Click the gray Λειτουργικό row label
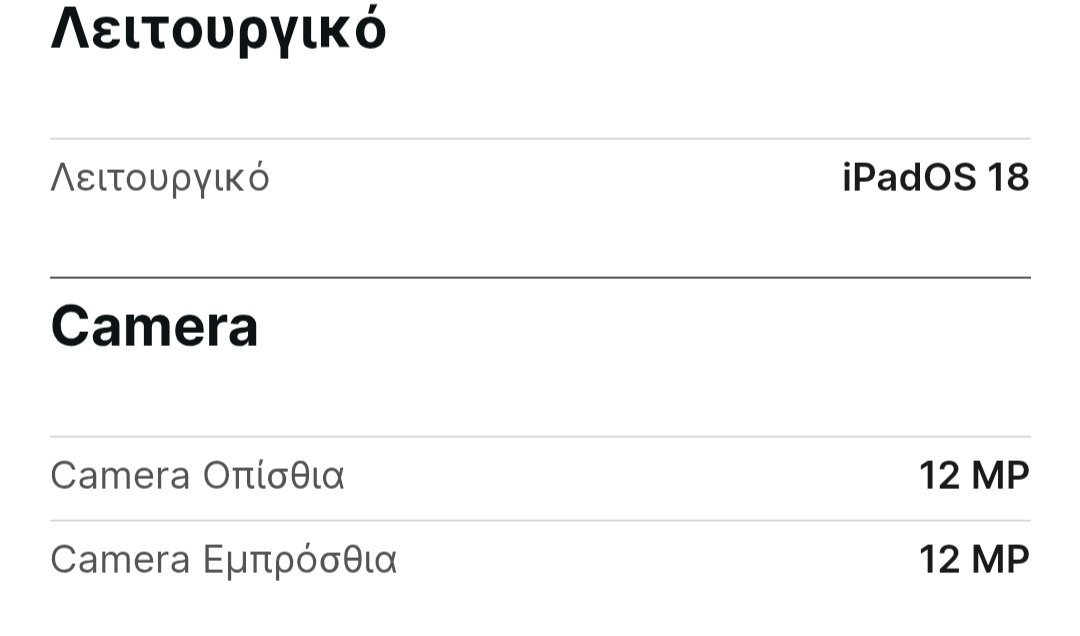 [x=160, y=178]
